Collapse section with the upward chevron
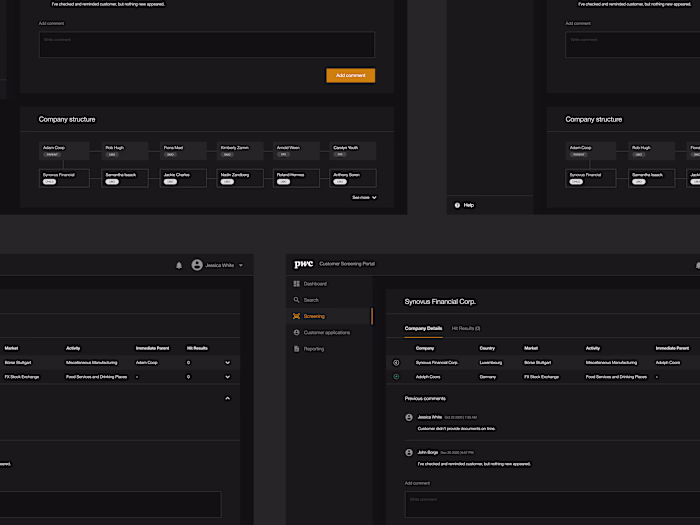The width and height of the screenshot is (700, 525). 228,398
